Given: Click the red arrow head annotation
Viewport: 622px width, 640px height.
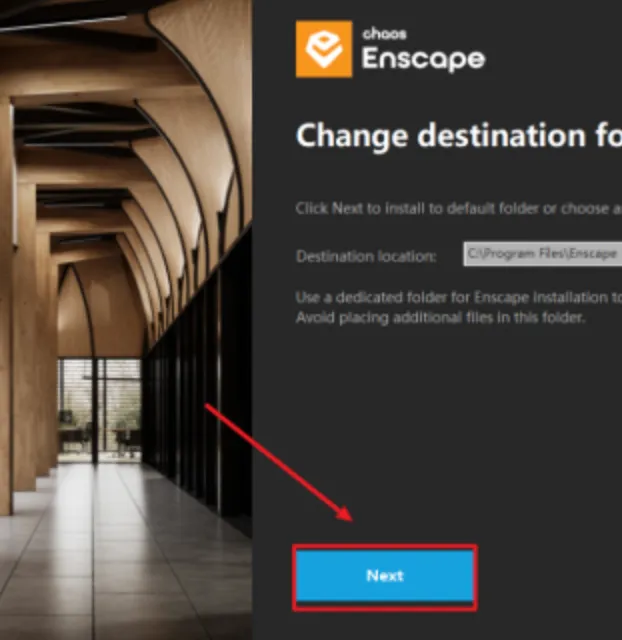Looking at the screenshot, I should [x=344, y=513].
